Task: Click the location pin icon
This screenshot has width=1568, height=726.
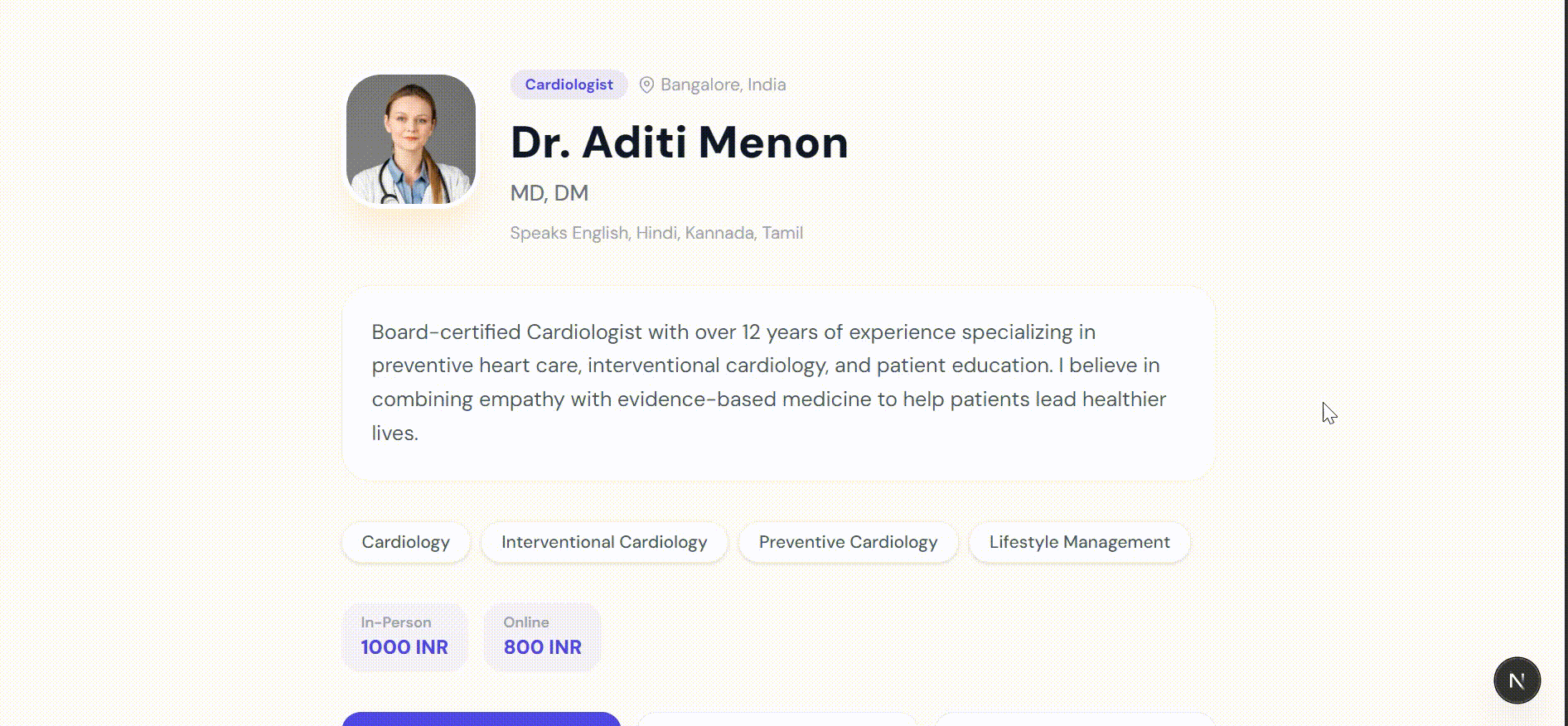Action: coord(646,85)
